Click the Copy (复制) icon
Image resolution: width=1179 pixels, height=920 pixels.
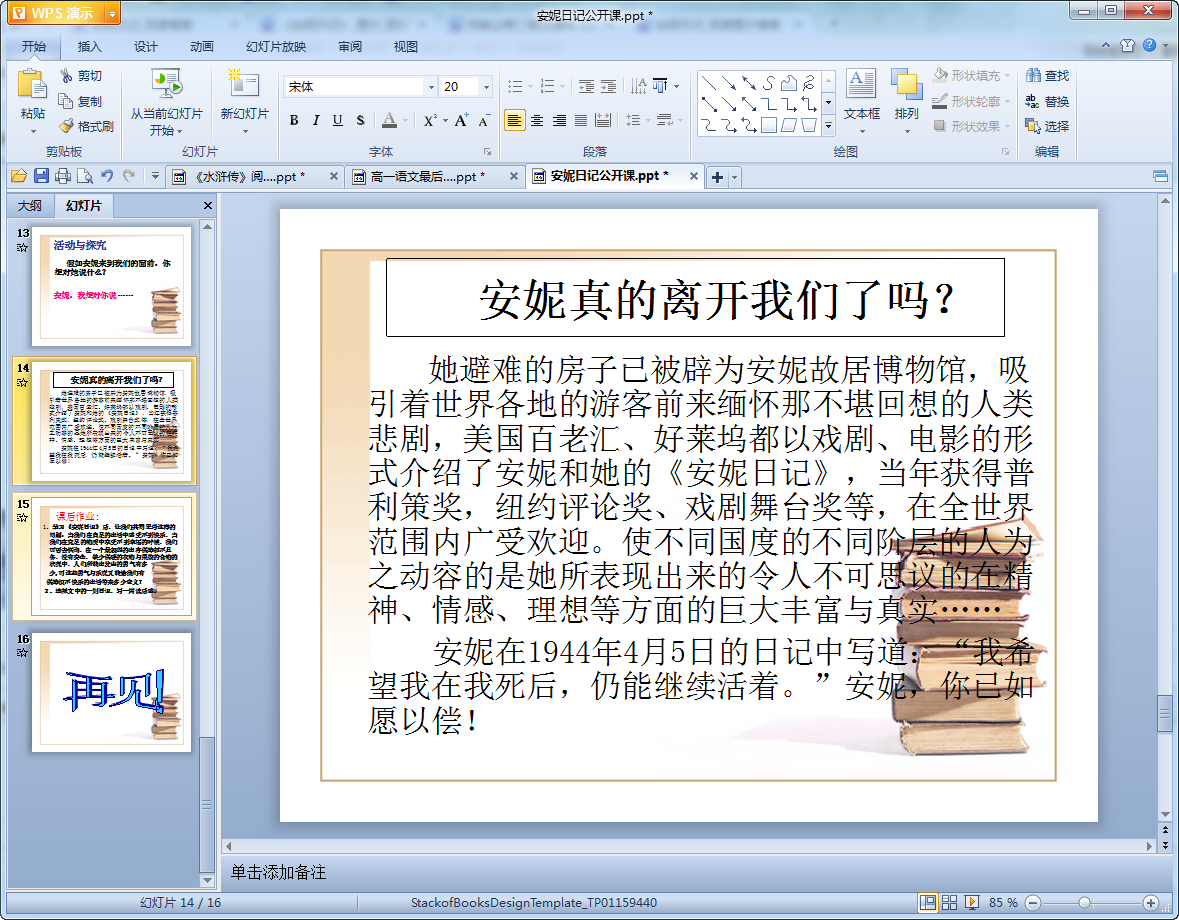pos(66,101)
